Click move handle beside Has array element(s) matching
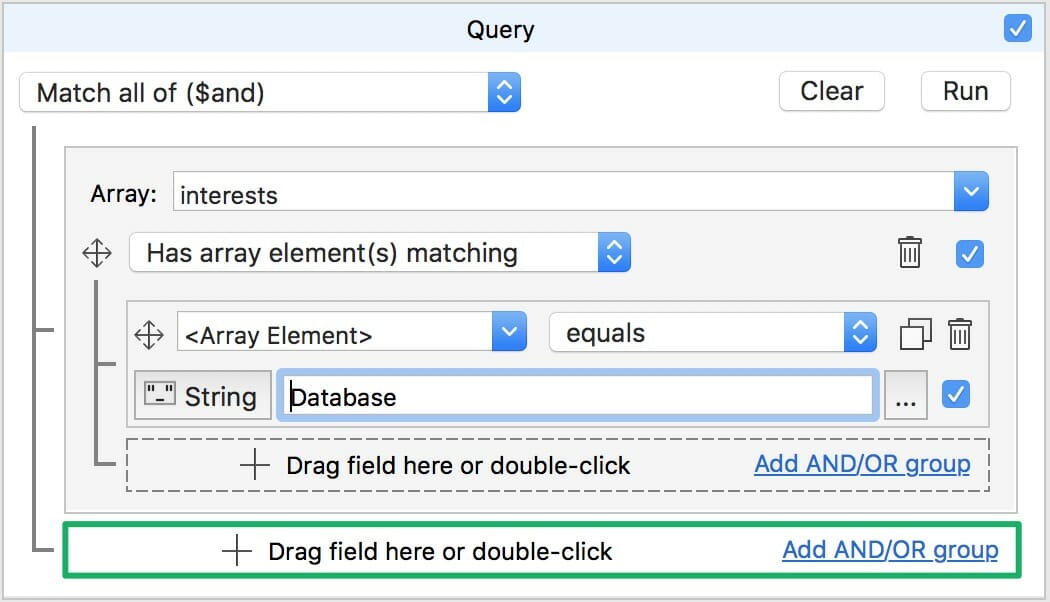Image resolution: width=1050 pixels, height=602 pixels. click(97, 253)
